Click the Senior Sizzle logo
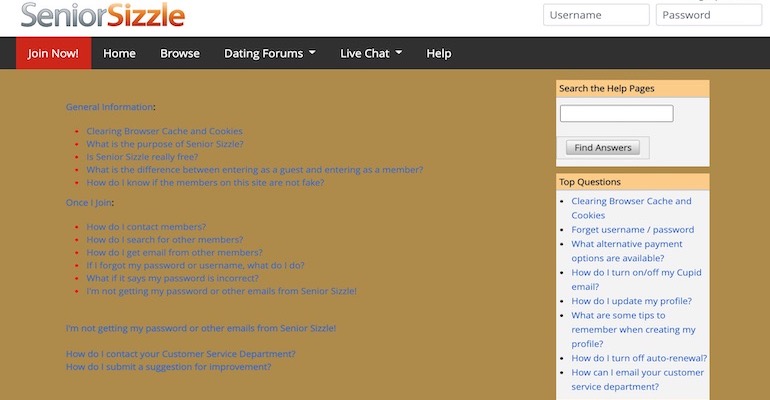Viewport: 770px width, 400px height. [103, 15]
